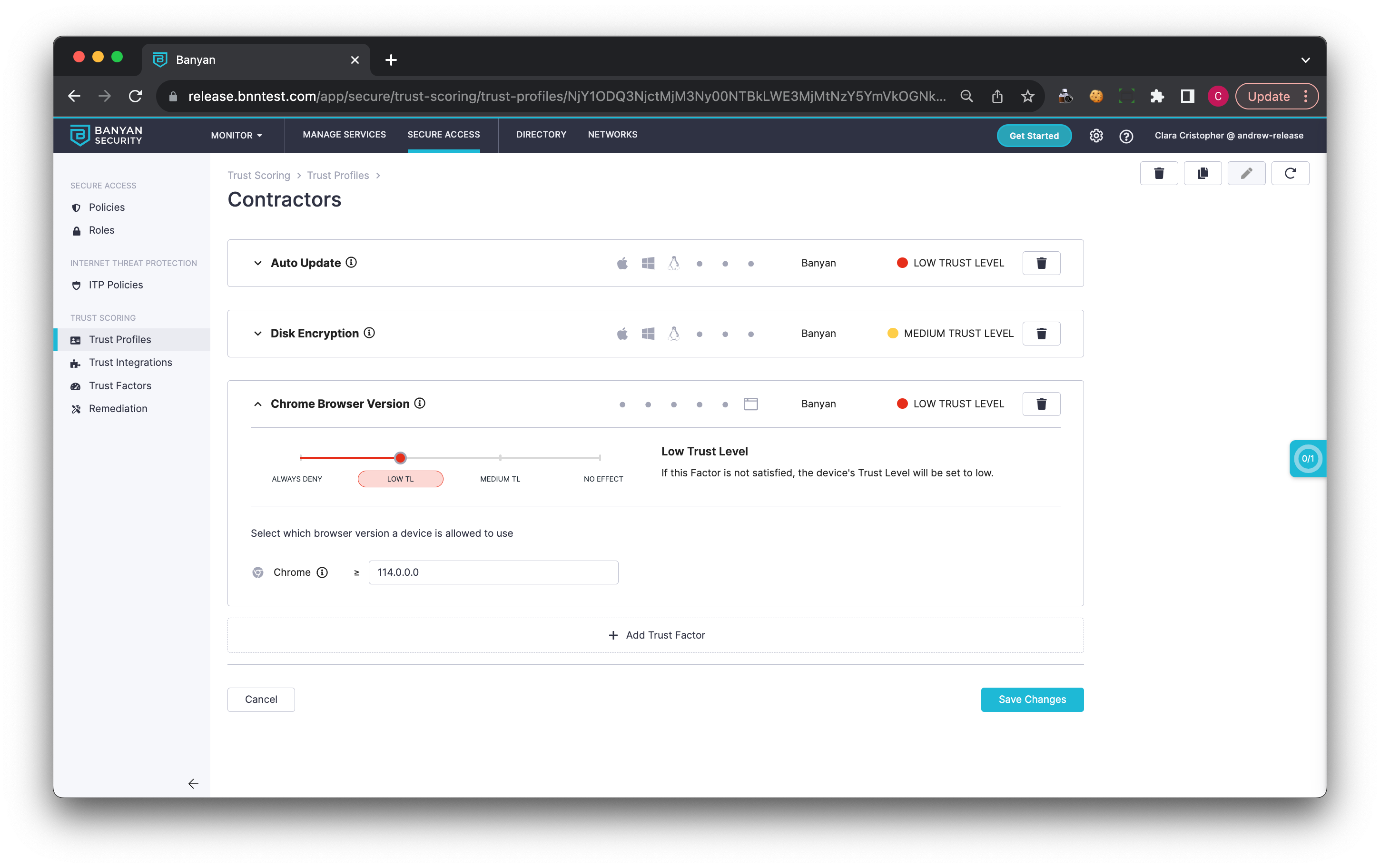Delete the Auto Update trust factor
Viewport: 1380px width, 868px height.
pos(1041,263)
